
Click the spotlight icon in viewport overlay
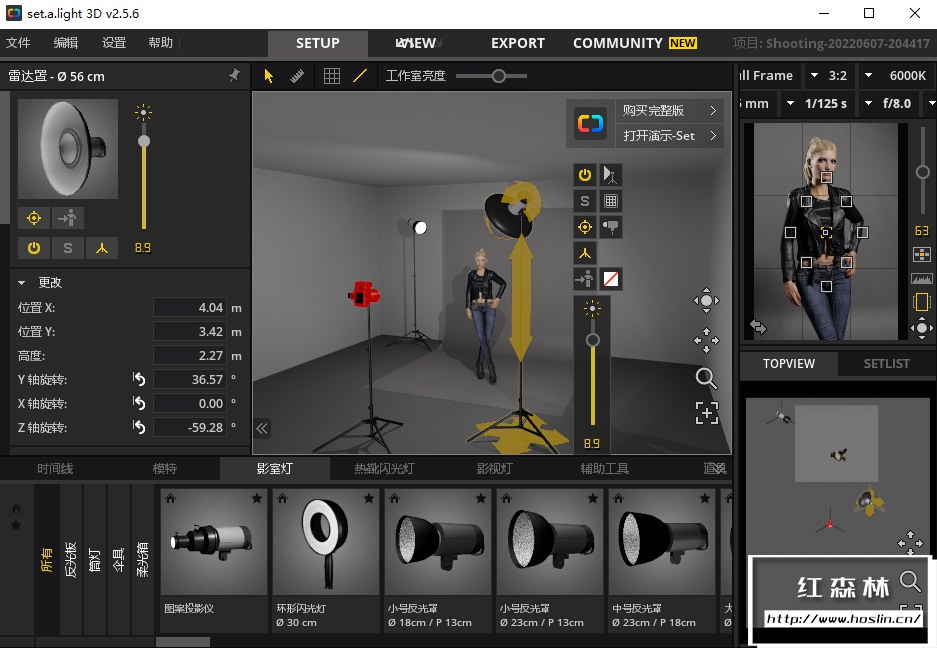click(x=611, y=227)
